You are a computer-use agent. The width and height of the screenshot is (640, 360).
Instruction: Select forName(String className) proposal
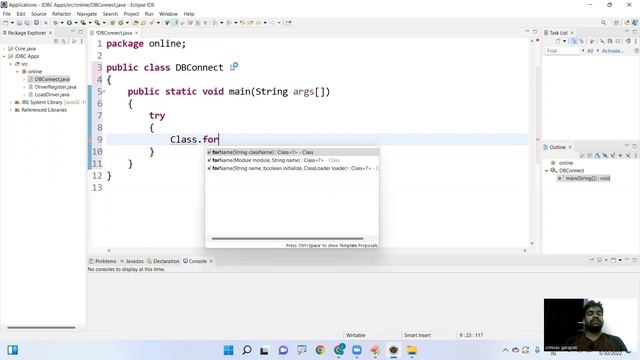click(x=292, y=152)
